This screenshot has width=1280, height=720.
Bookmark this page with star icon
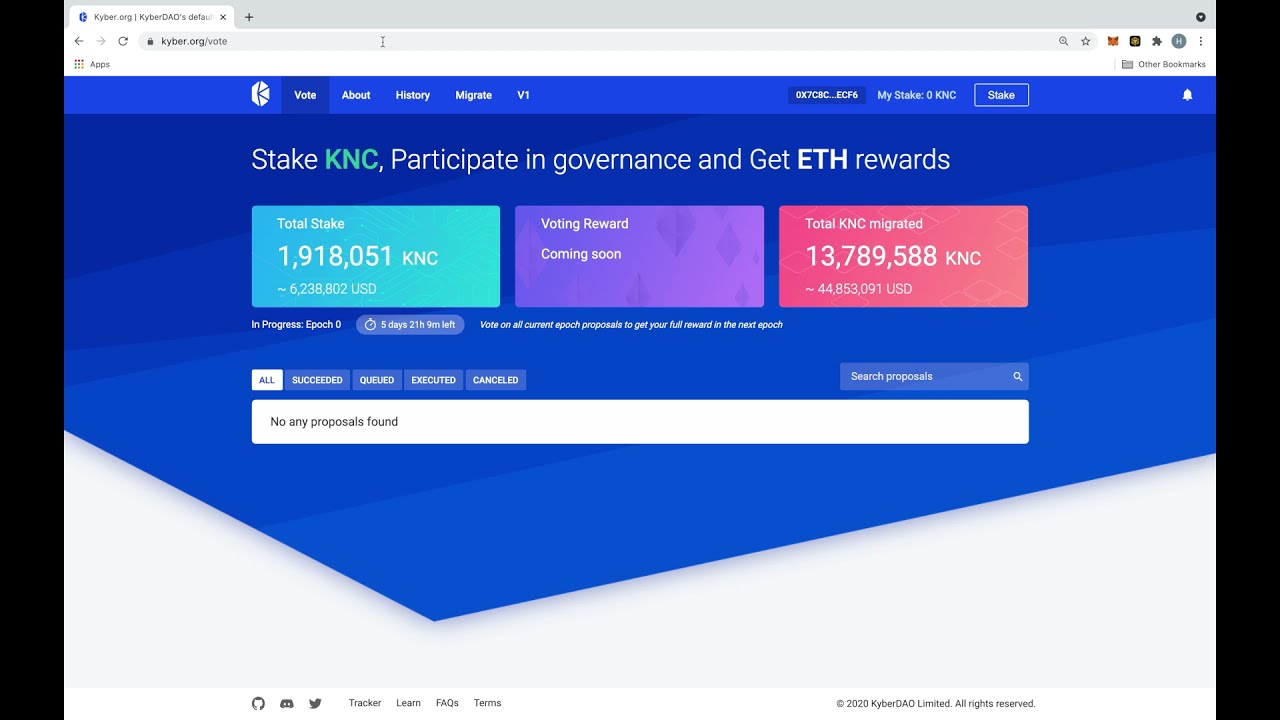1085,41
